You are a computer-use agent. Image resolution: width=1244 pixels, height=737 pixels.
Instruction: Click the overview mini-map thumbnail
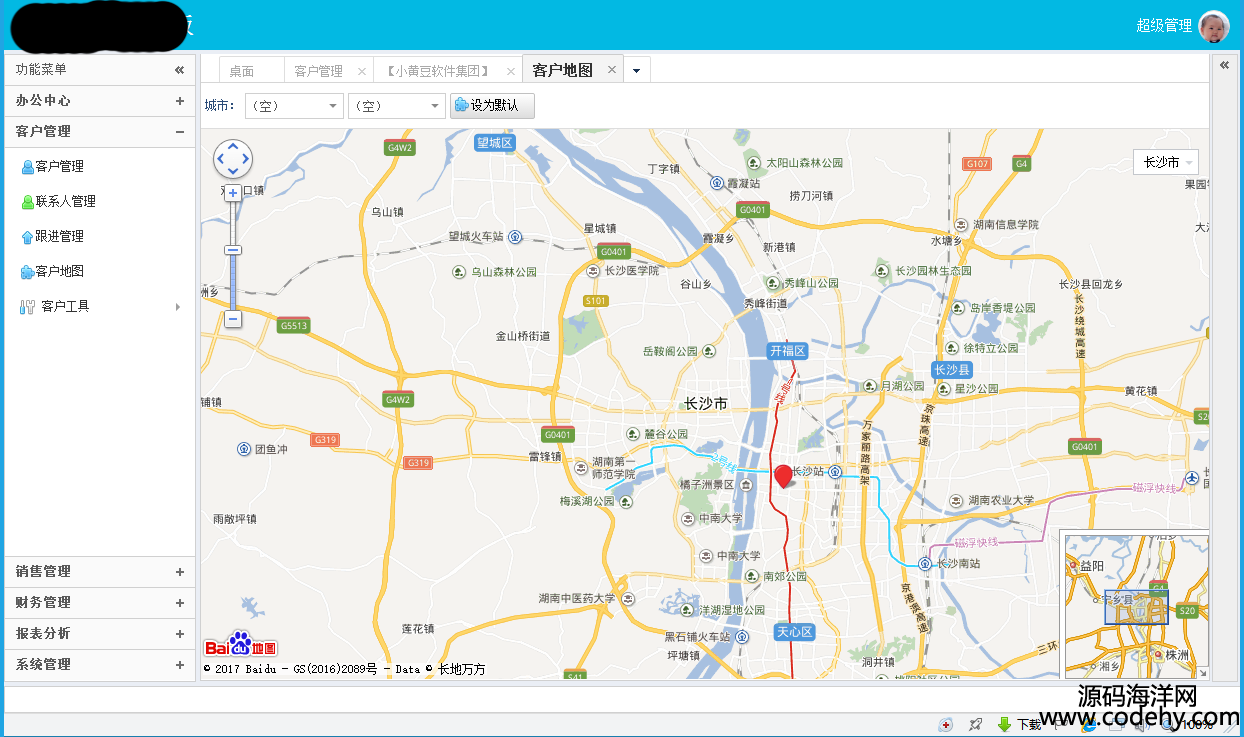(1136, 606)
